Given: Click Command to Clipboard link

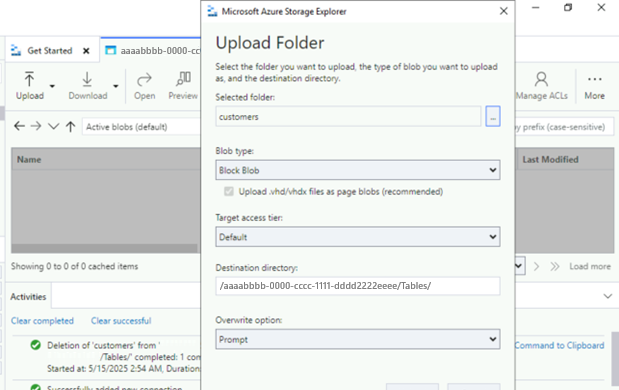Looking at the screenshot, I should tap(559, 345).
